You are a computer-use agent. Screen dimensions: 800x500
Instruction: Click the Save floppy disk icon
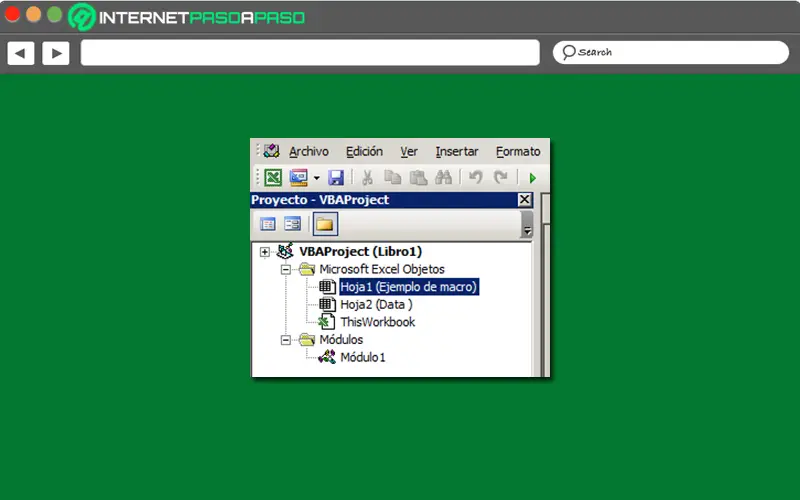[336, 178]
